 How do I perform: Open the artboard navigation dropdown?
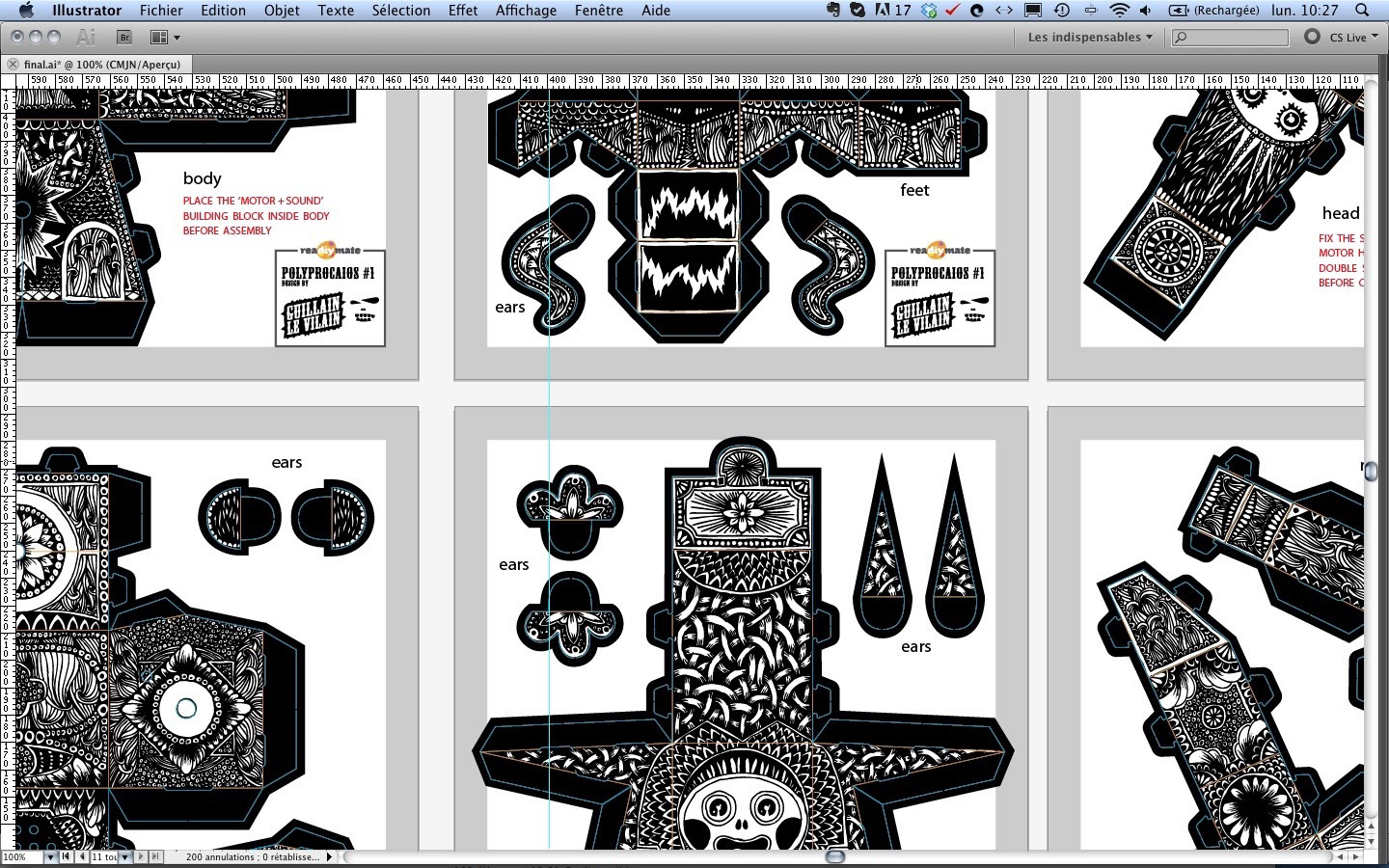pyautogui.click(x=124, y=856)
